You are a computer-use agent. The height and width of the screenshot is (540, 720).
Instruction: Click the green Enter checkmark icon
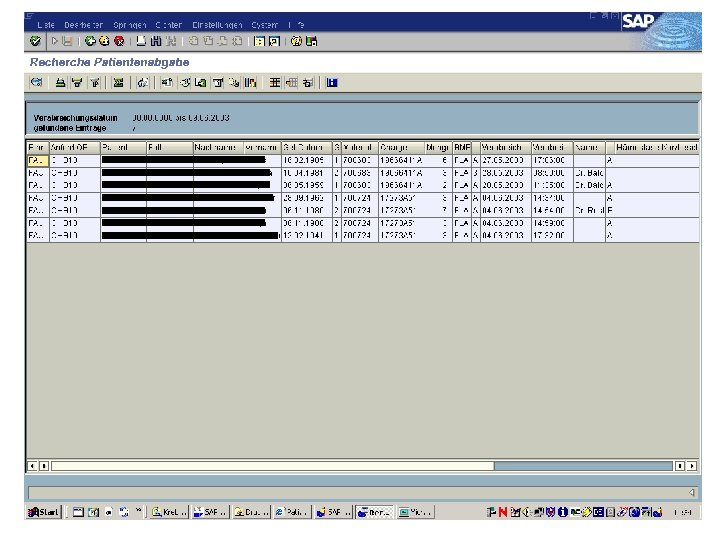pyautogui.click(x=35, y=41)
